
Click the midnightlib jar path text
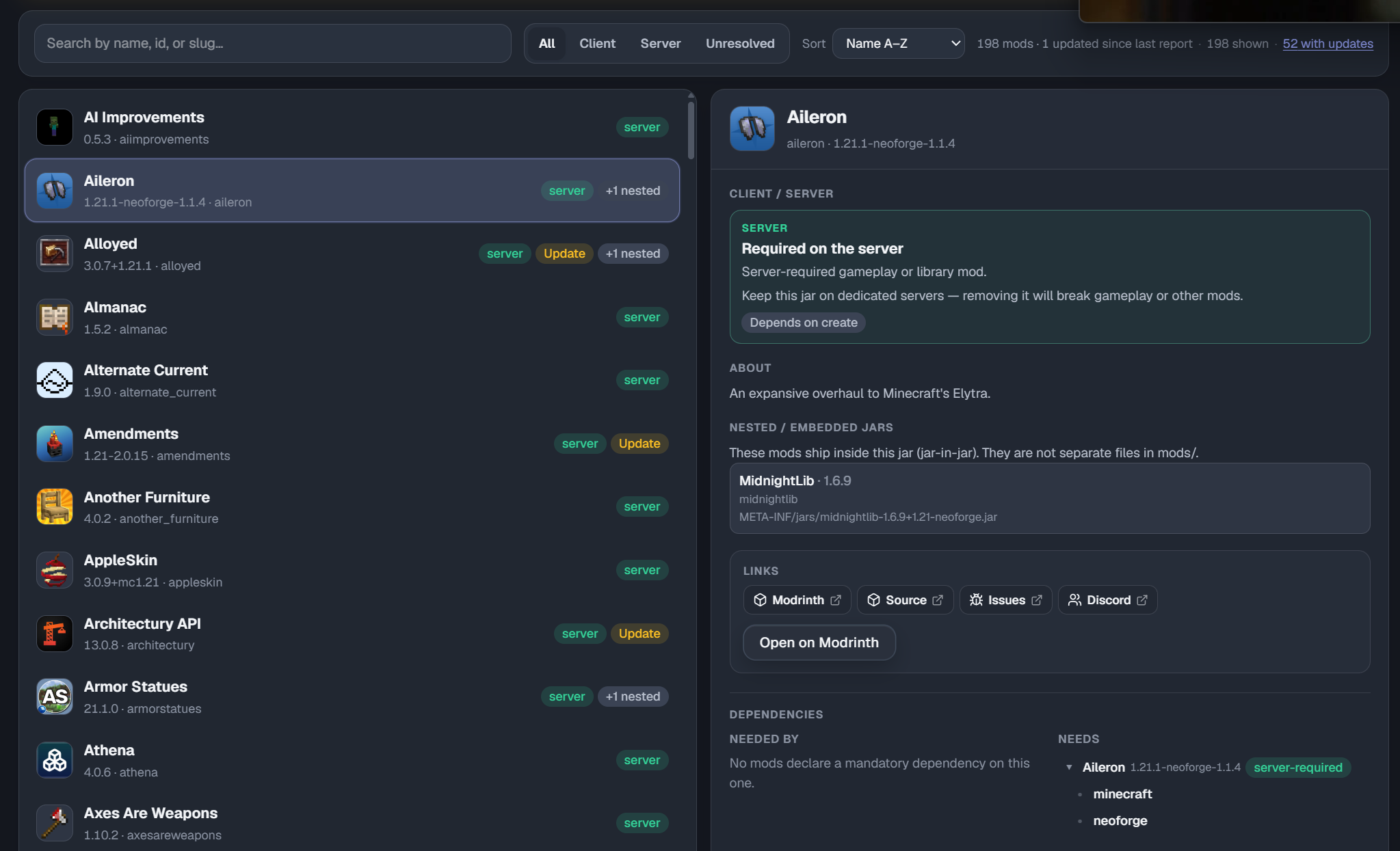[x=868, y=517]
